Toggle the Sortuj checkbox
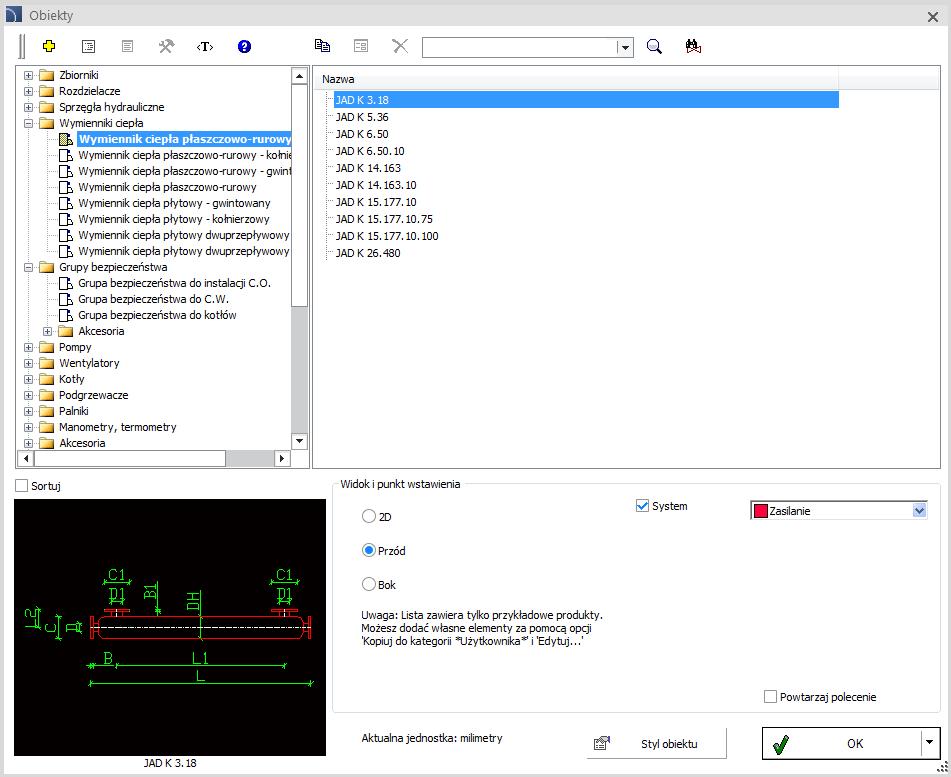Image resolution: width=951 pixels, height=777 pixels. (22, 486)
